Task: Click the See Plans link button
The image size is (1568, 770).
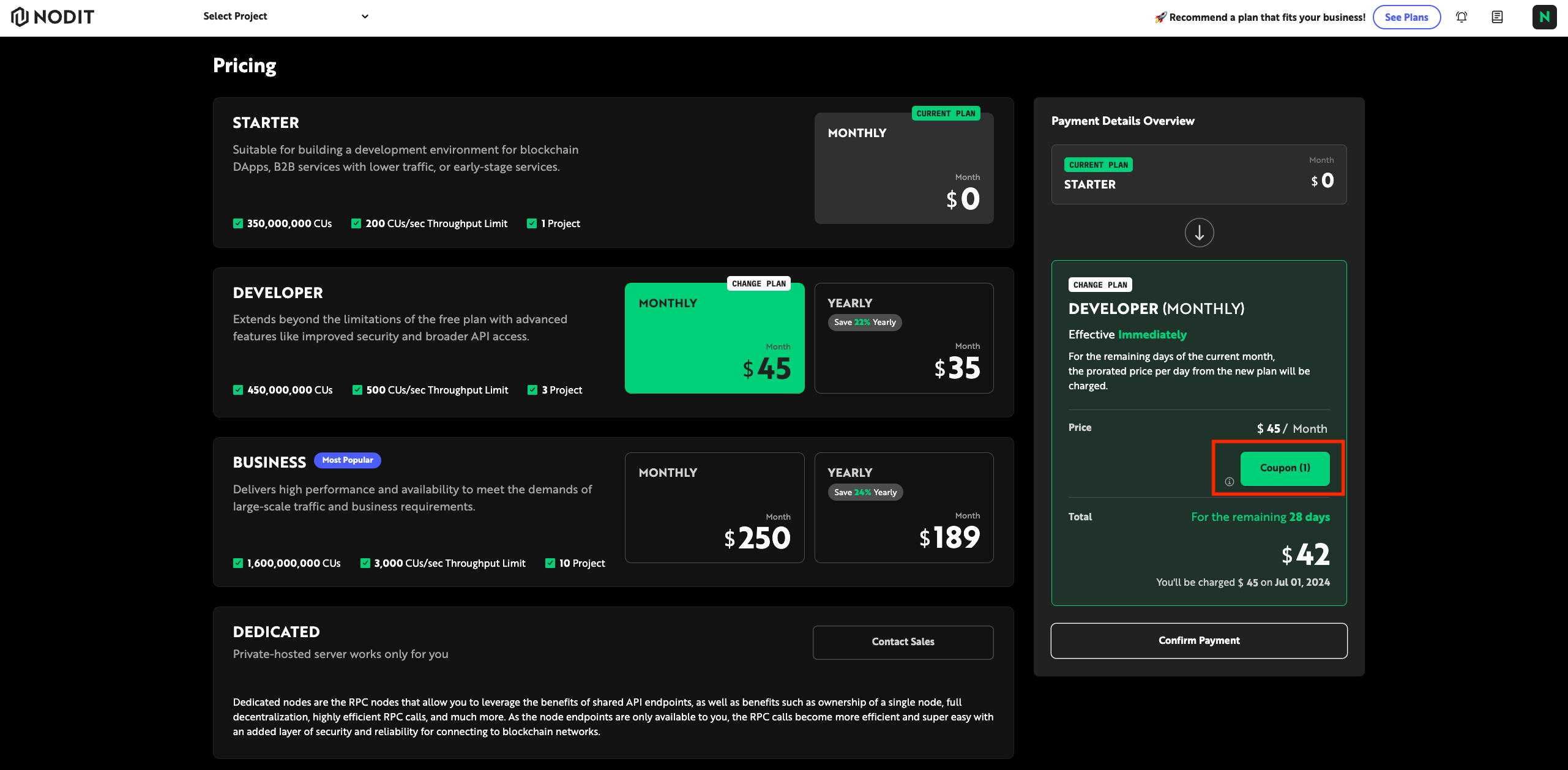Action: 1406,17
